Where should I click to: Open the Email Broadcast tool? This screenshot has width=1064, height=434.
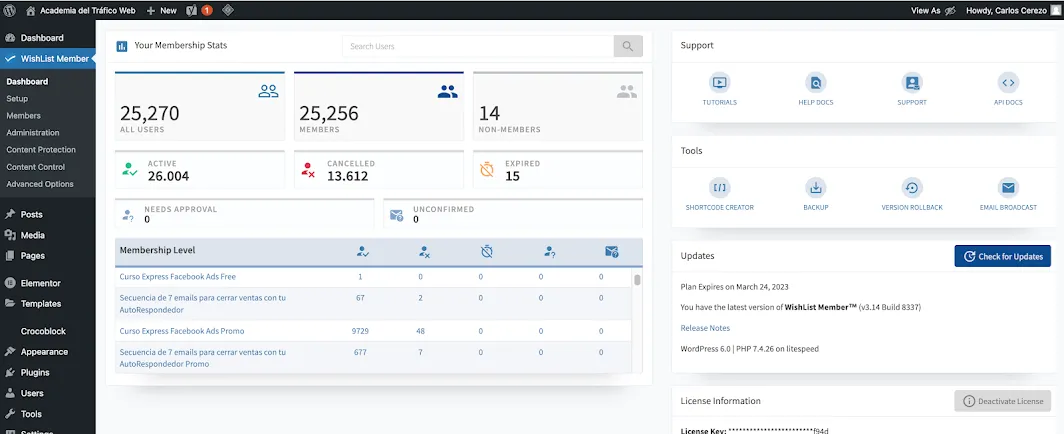pos(1008,188)
